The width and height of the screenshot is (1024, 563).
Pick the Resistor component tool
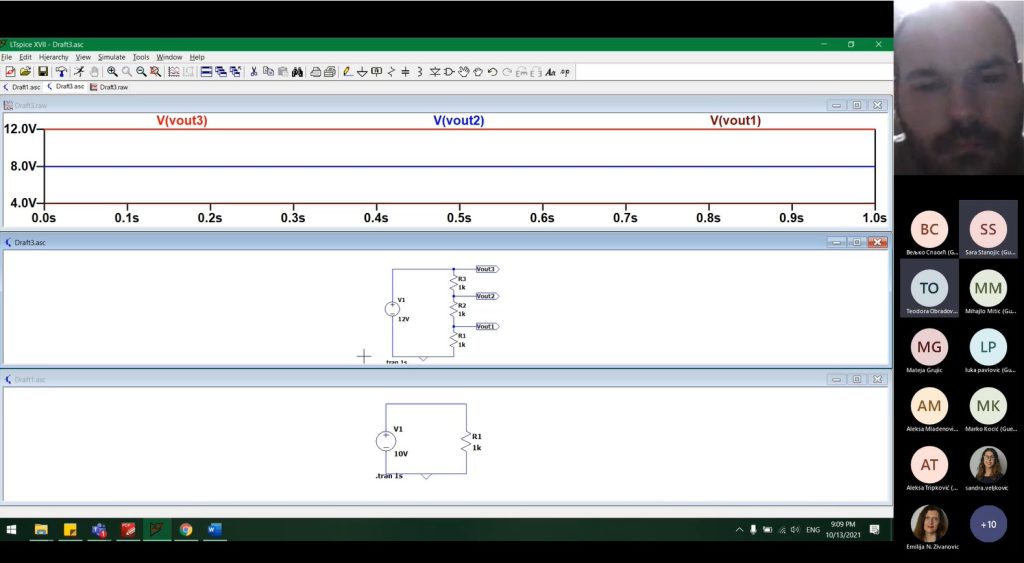pyautogui.click(x=391, y=72)
